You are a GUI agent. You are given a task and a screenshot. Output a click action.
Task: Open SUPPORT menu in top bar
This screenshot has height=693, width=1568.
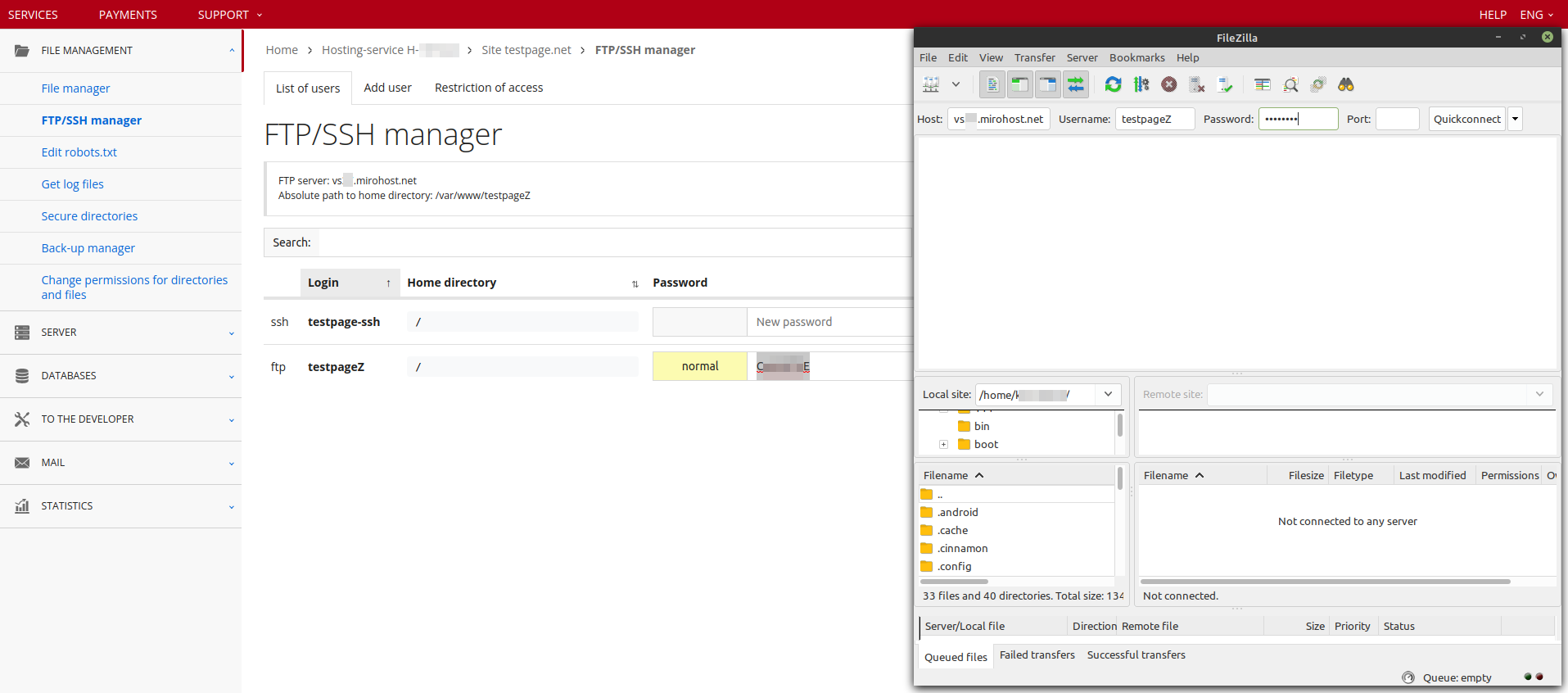230,15
